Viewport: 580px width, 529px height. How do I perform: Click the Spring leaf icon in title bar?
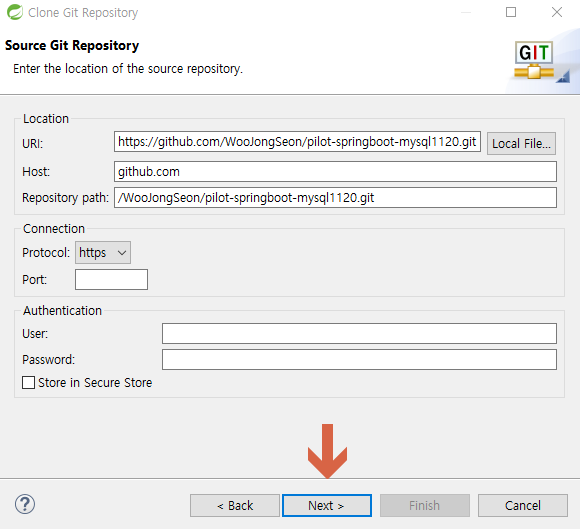pos(15,12)
